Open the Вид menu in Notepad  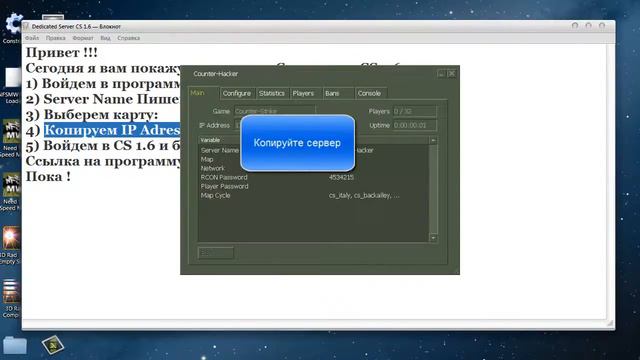point(105,38)
